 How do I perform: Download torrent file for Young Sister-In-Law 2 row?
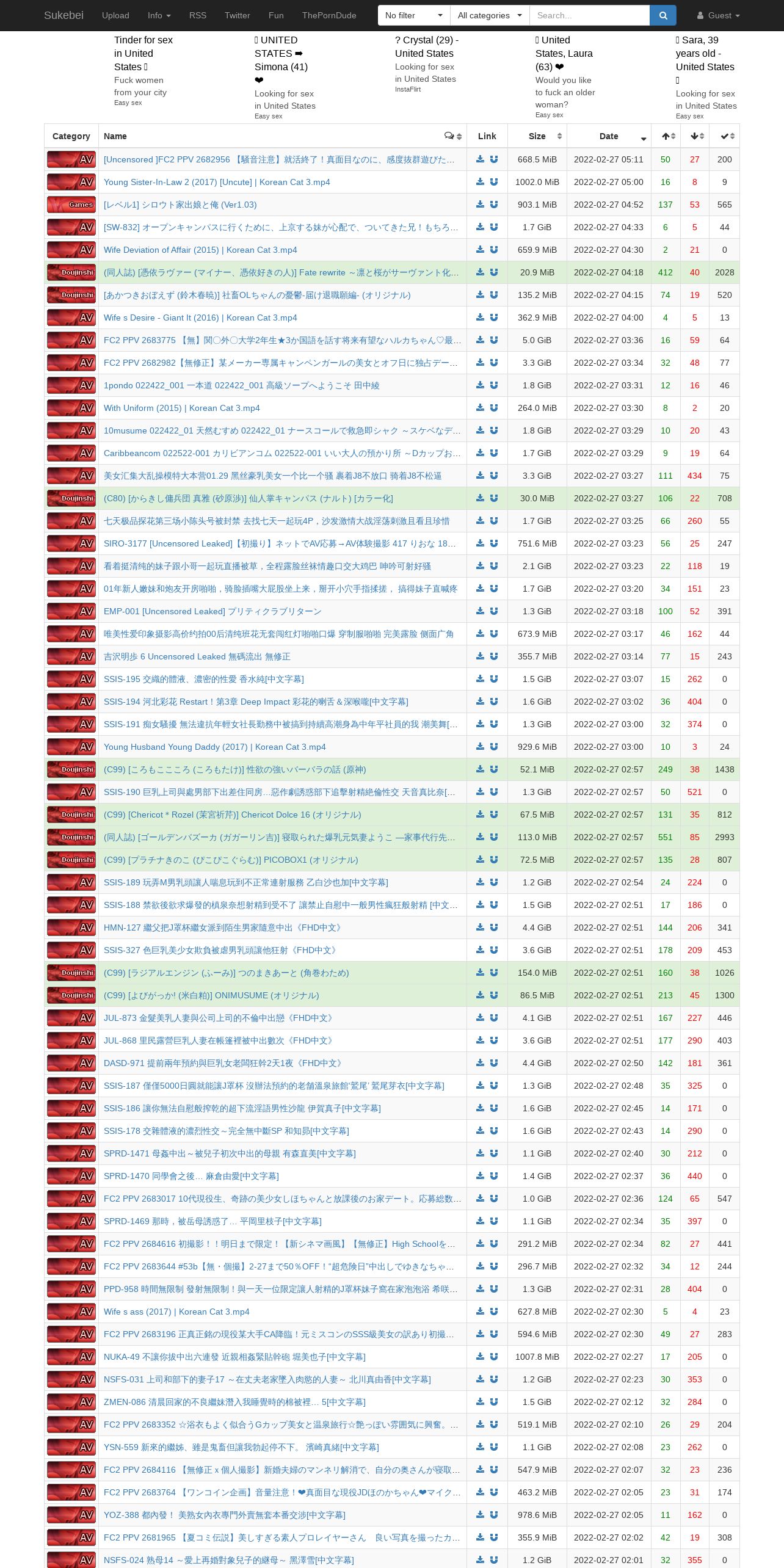coord(481,182)
